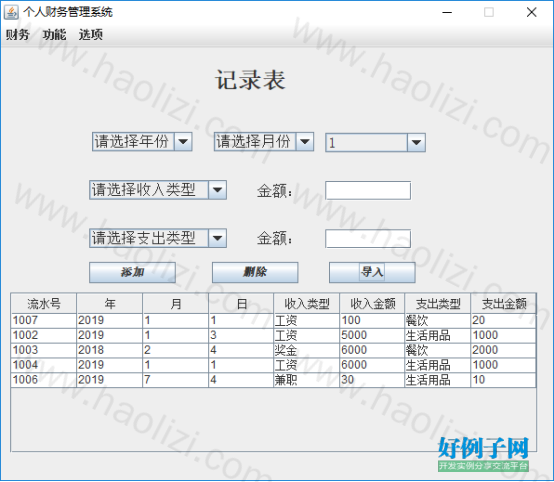Viewport: 554px width, 482px height.
Task: Focus the expense 金额 input field
Action: [368, 239]
